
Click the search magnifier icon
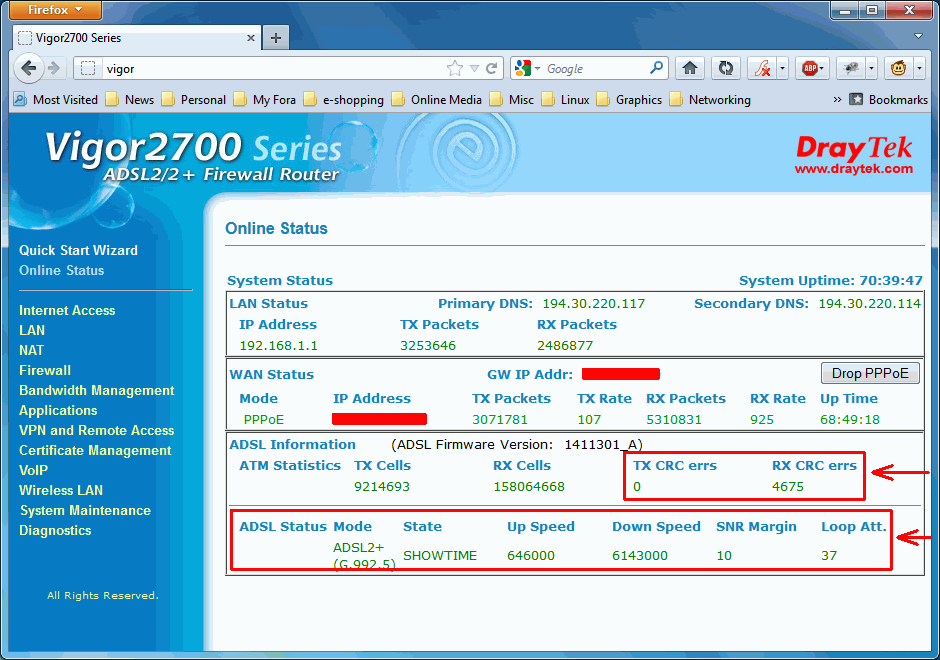pos(656,68)
